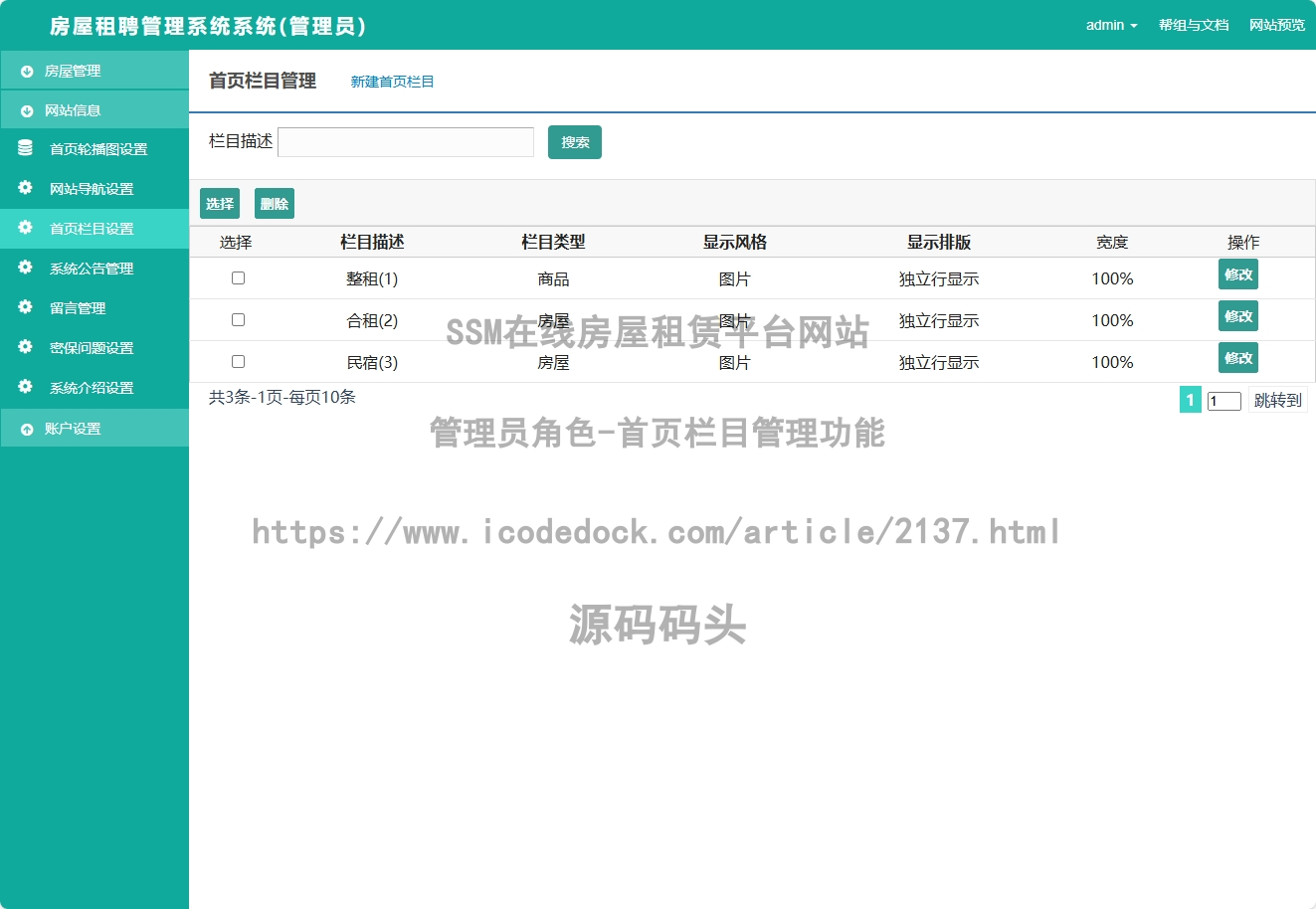Click the 新建首页栏目 link

(392, 82)
